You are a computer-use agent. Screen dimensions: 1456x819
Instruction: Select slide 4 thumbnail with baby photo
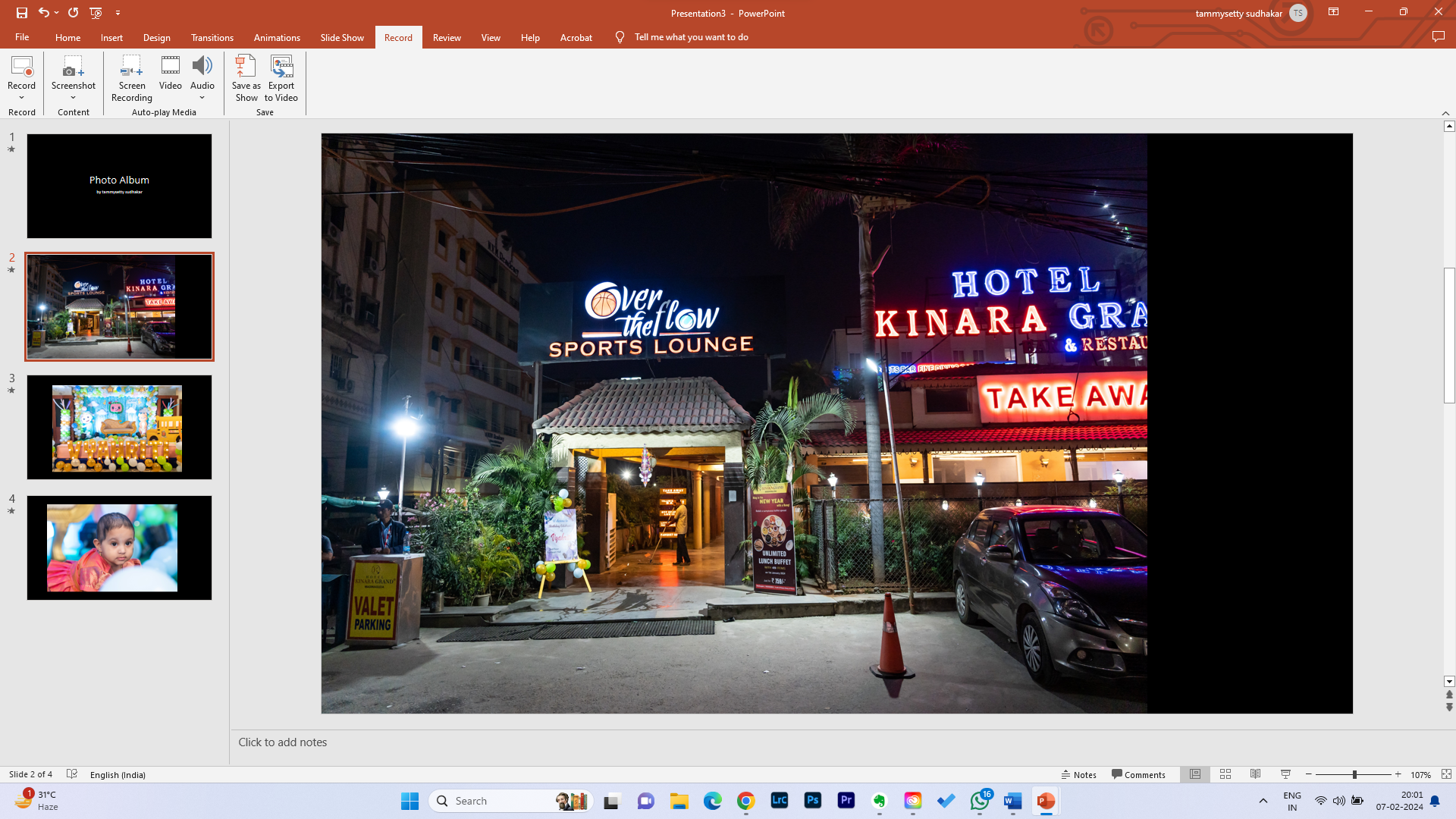point(120,548)
